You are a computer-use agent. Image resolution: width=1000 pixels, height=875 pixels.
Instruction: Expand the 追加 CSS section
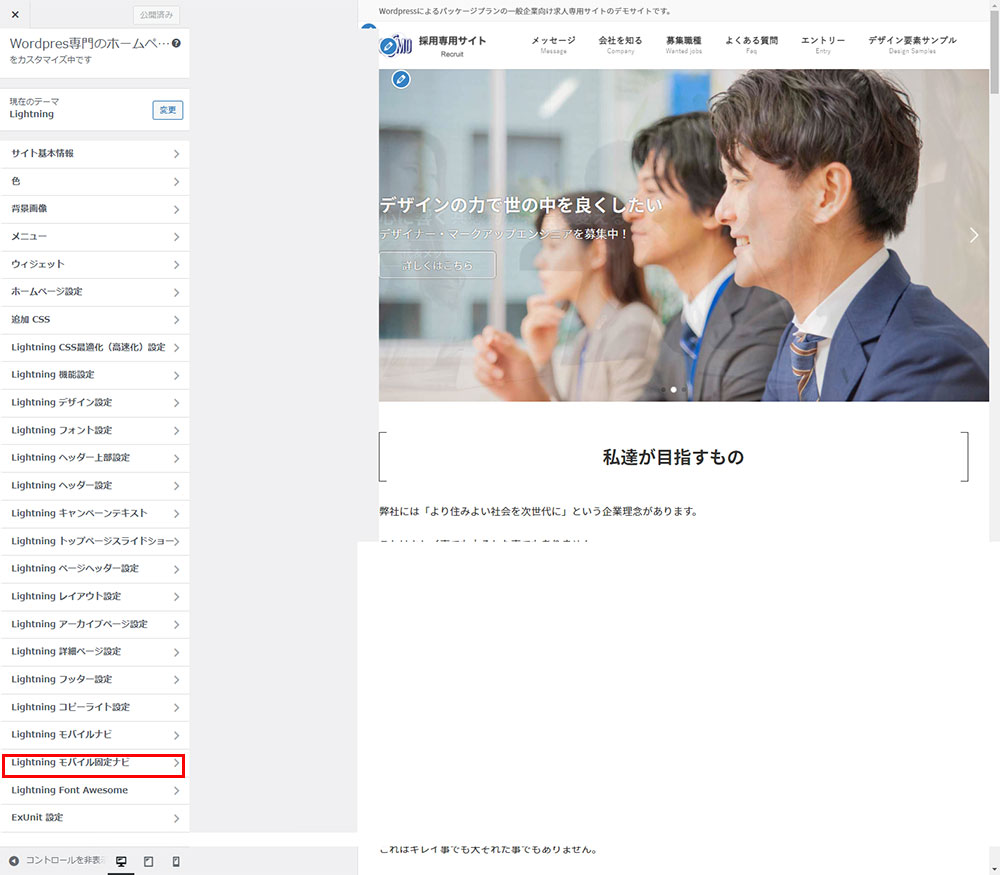tap(94, 320)
